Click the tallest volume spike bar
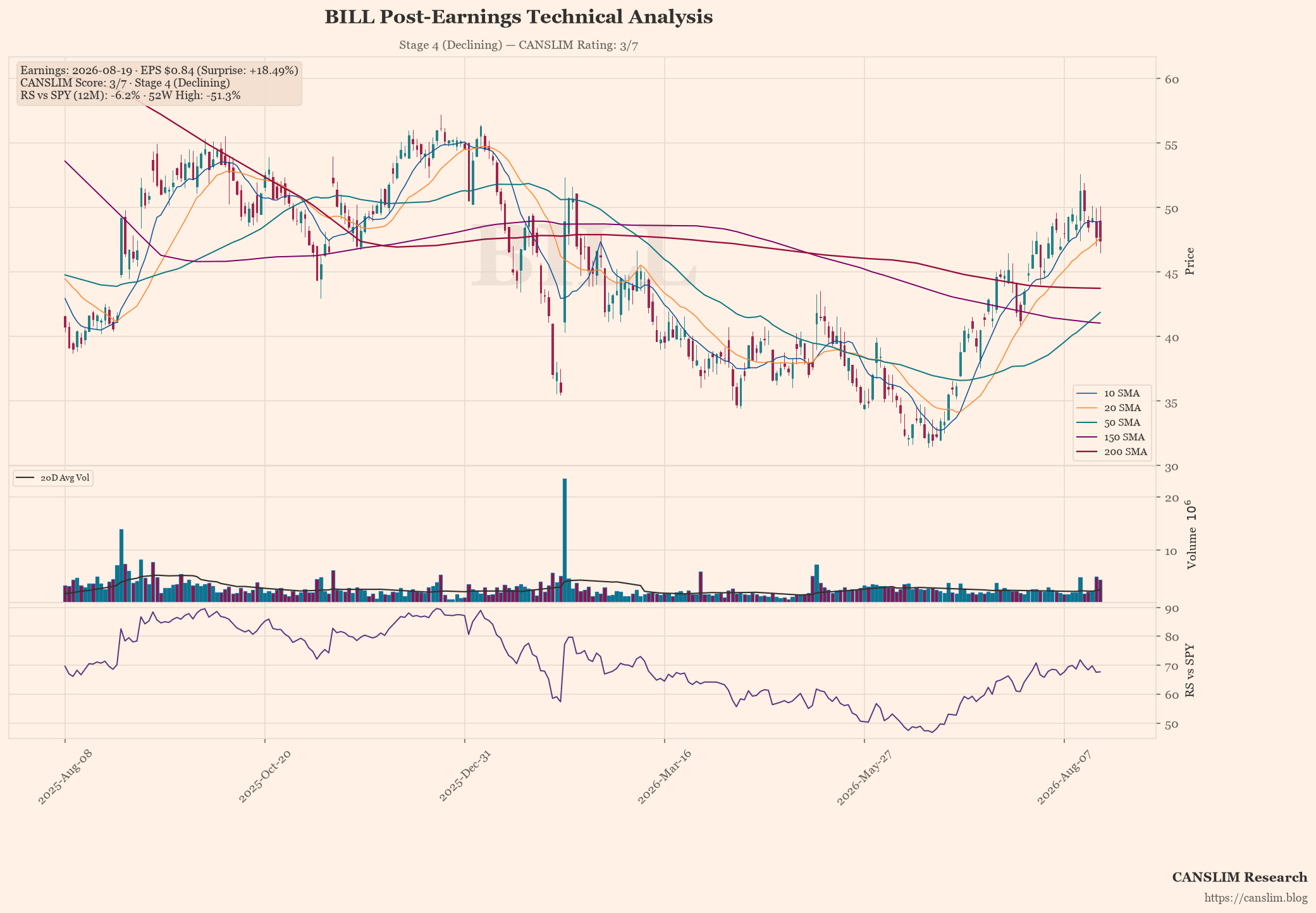Viewport: 1316px width, 913px height. [565, 541]
